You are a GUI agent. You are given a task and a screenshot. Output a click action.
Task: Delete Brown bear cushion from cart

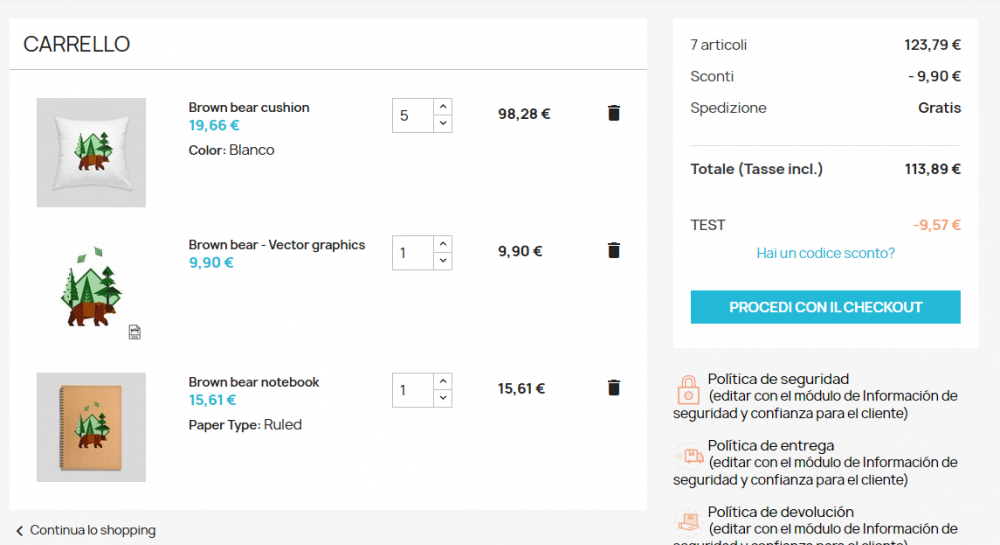(614, 113)
